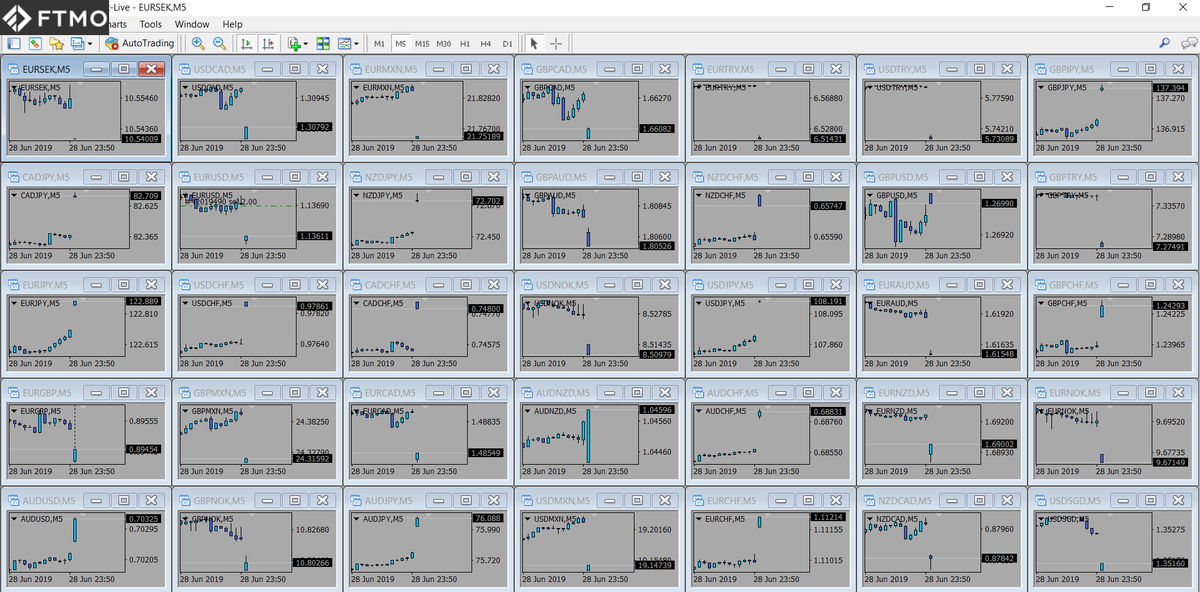
Task: Open the Templates dropdown arrow
Action: [357, 44]
